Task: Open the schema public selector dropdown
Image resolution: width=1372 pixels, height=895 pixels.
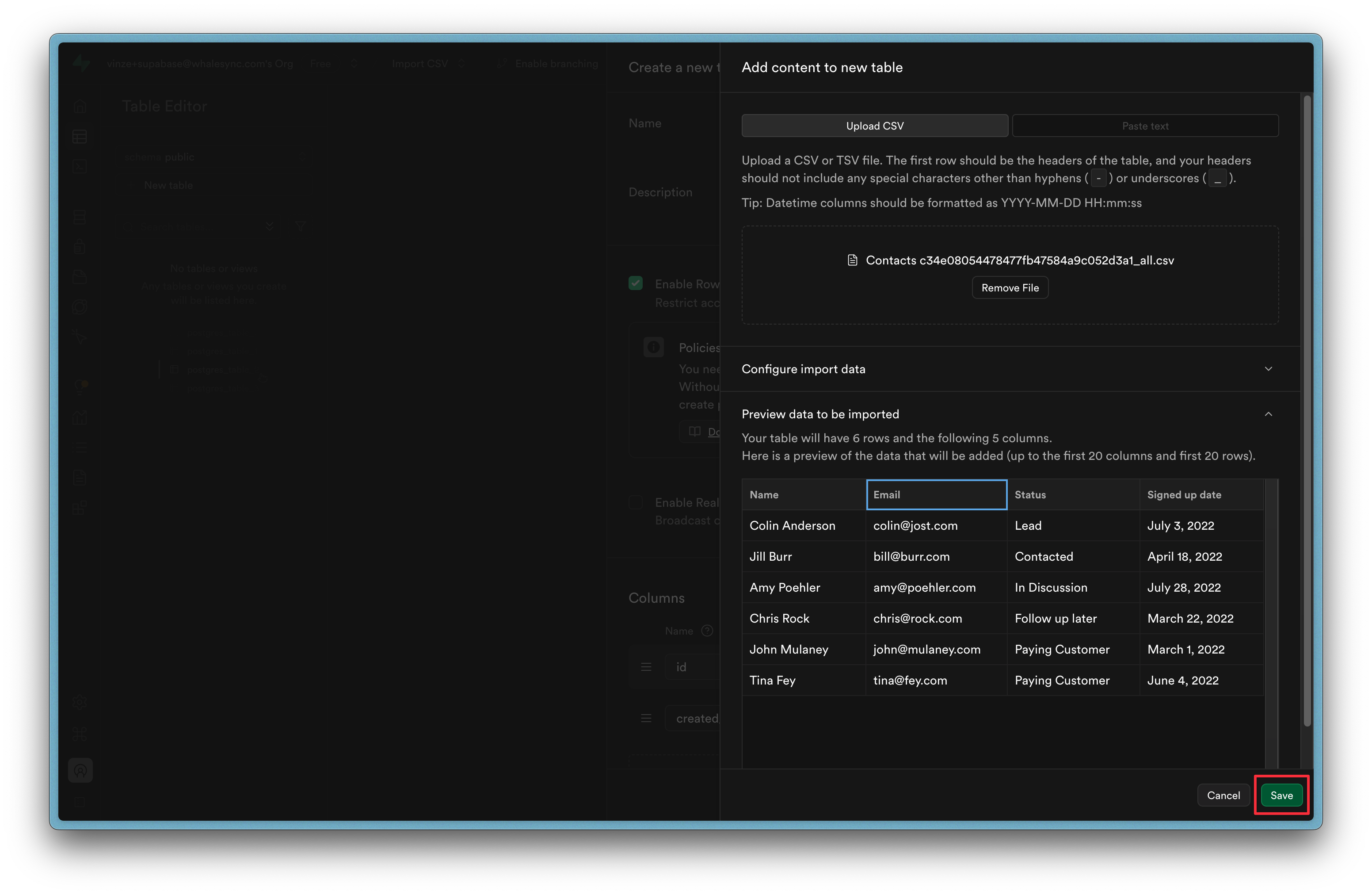Action: (x=213, y=157)
